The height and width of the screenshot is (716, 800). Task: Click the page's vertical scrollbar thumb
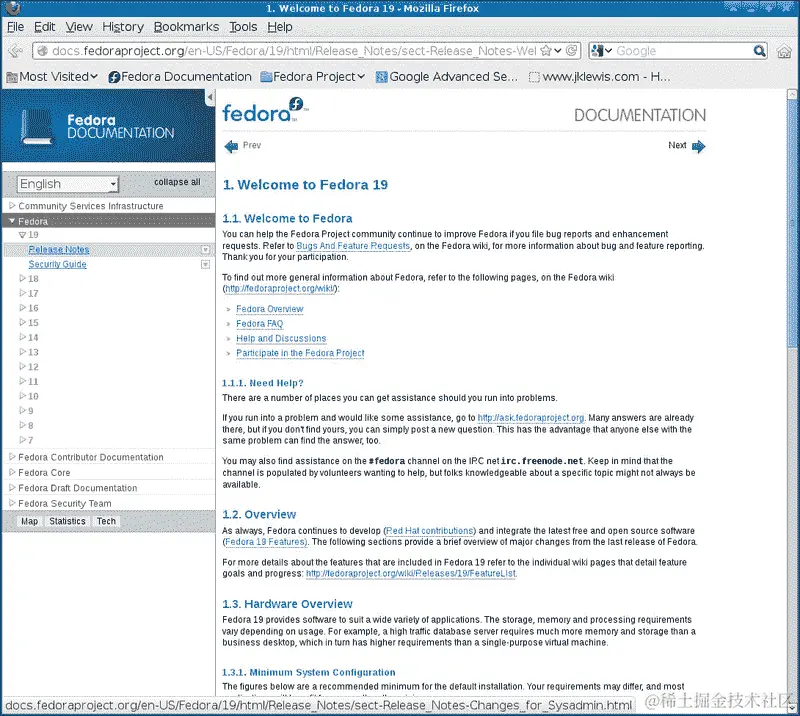792,222
